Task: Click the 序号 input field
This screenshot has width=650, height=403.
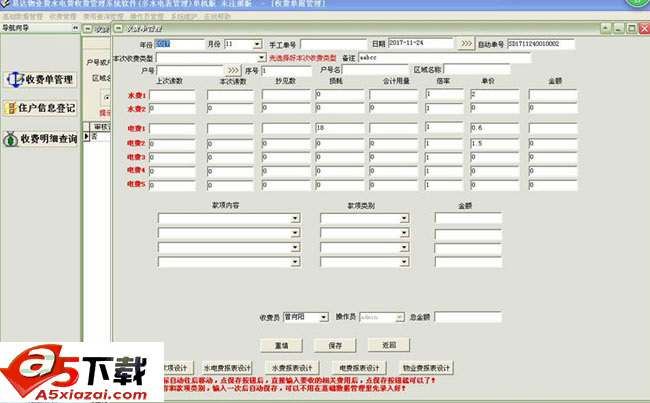Action: tap(286, 71)
